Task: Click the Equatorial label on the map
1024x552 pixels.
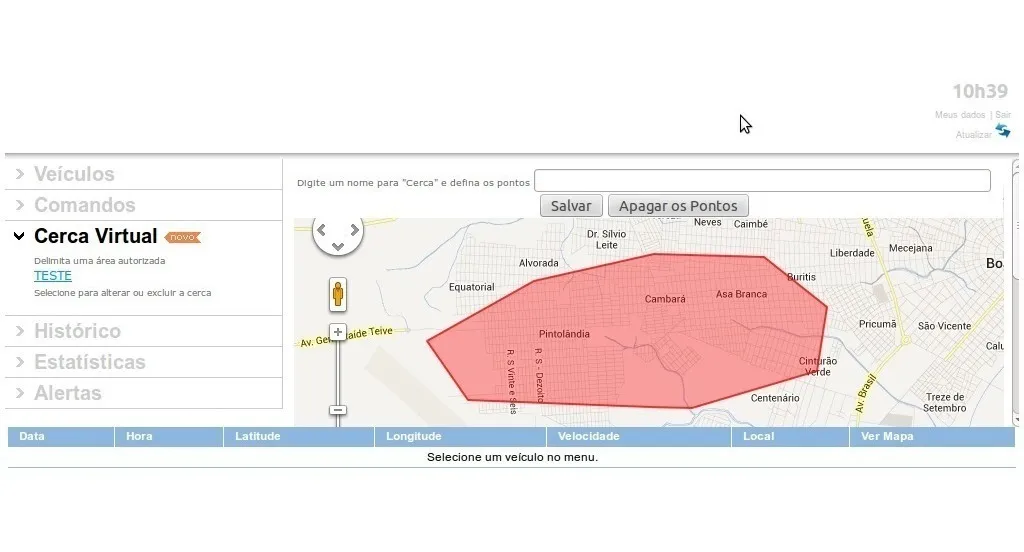Action: [x=472, y=287]
